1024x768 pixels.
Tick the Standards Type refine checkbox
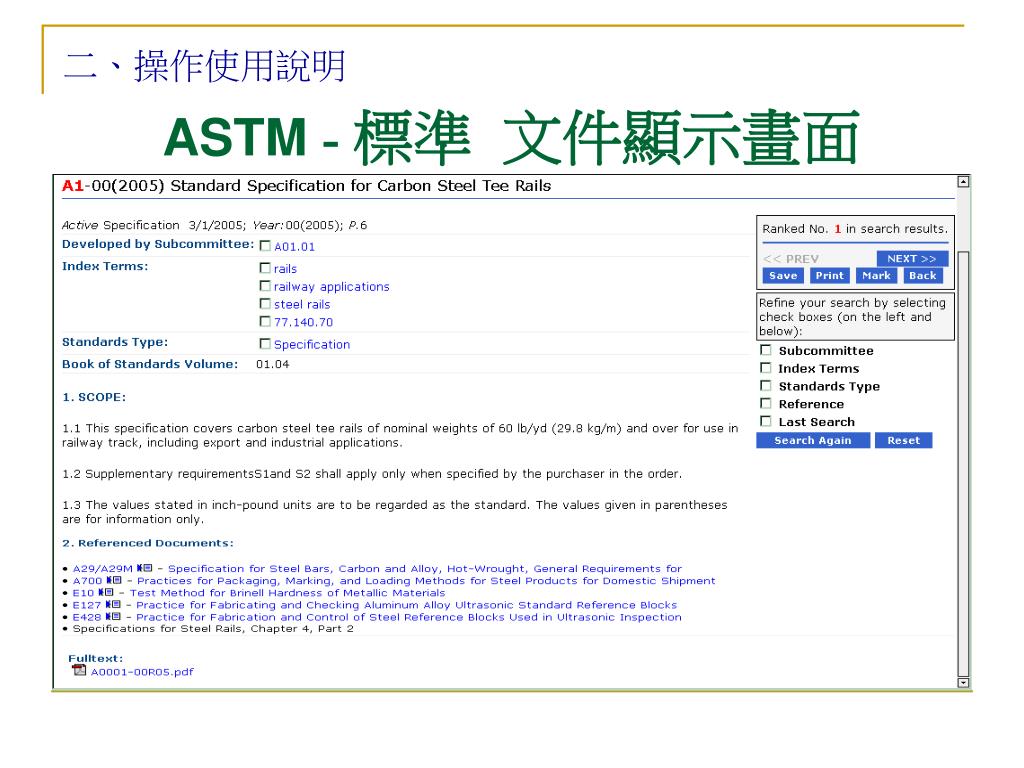(x=765, y=385)
